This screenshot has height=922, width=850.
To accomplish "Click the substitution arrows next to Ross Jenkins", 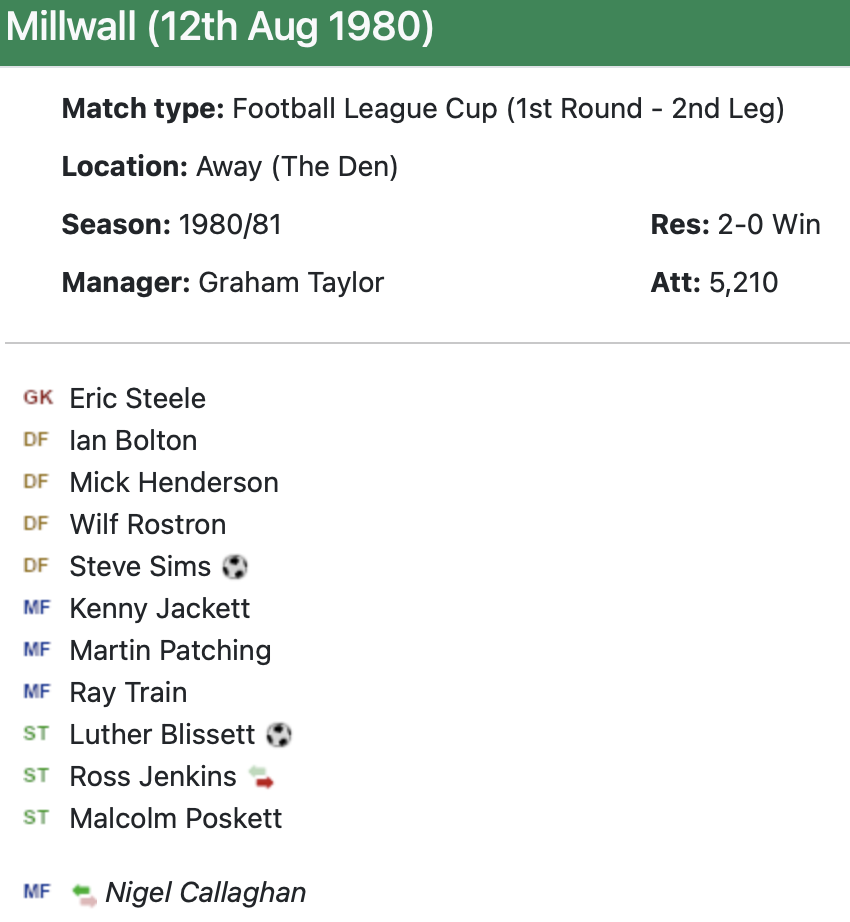I will pyautogui.click(x=261, y=777).
